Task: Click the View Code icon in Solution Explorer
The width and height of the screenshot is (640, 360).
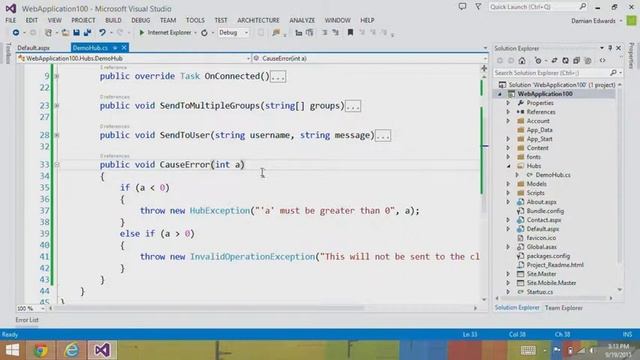Action: coord(602,61)
